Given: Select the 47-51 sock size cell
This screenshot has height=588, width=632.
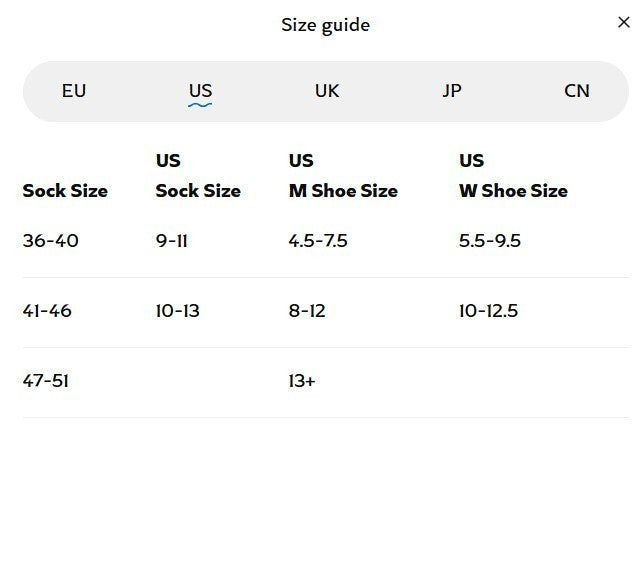Looking at the screenshot, I should [x=45, y=381].
